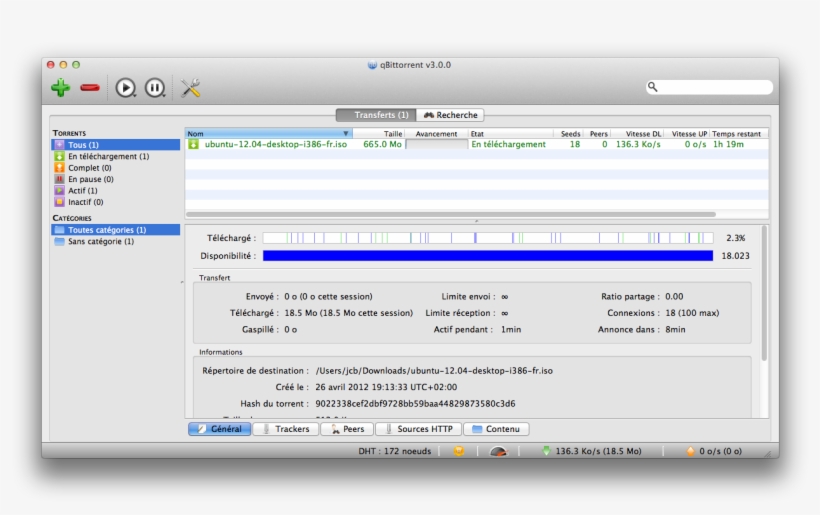
Task: Open the Trackers tab
Action: point(286,429)
